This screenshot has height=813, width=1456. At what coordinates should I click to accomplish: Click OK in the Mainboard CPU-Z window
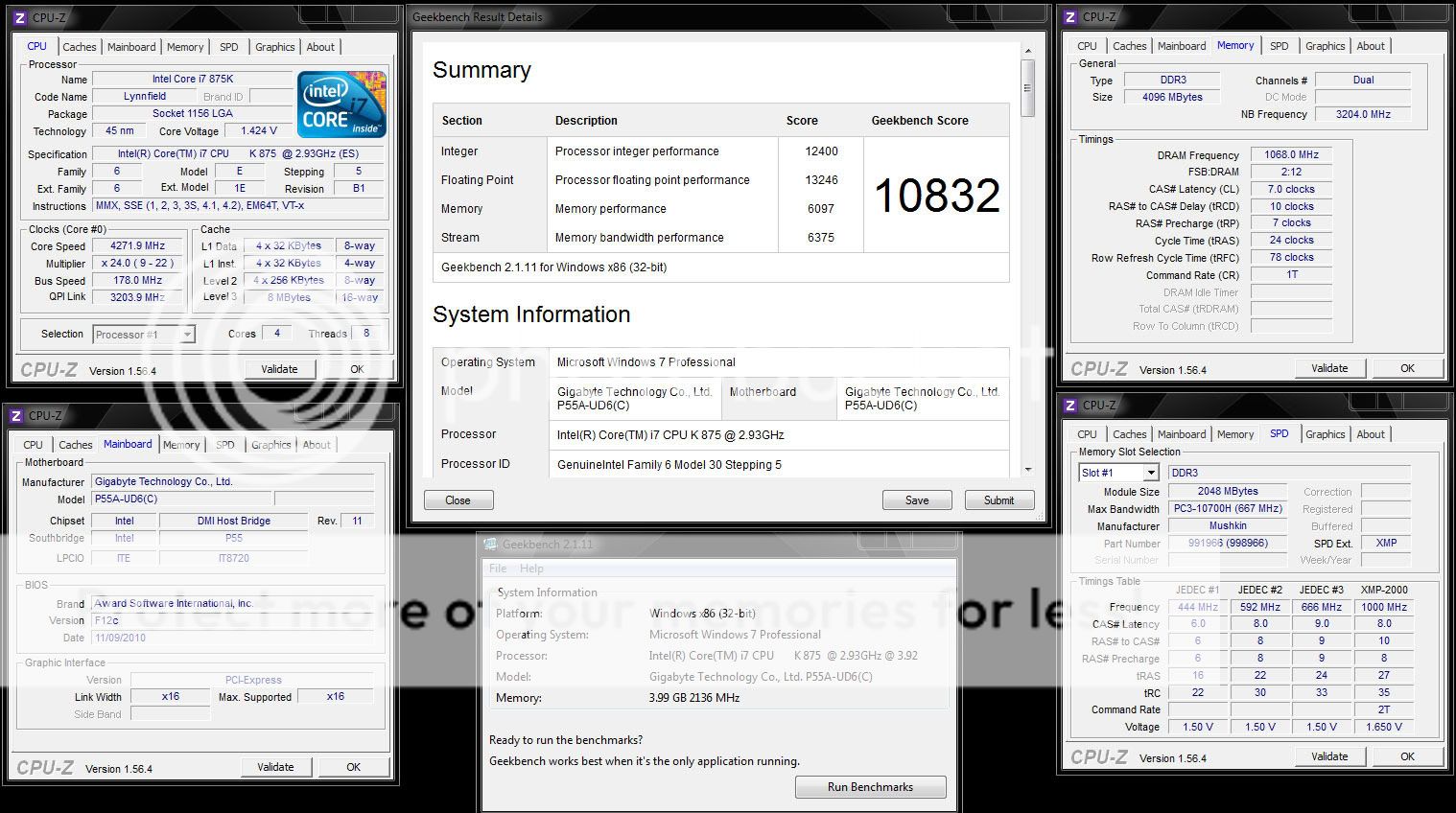(x=353, y=767)
